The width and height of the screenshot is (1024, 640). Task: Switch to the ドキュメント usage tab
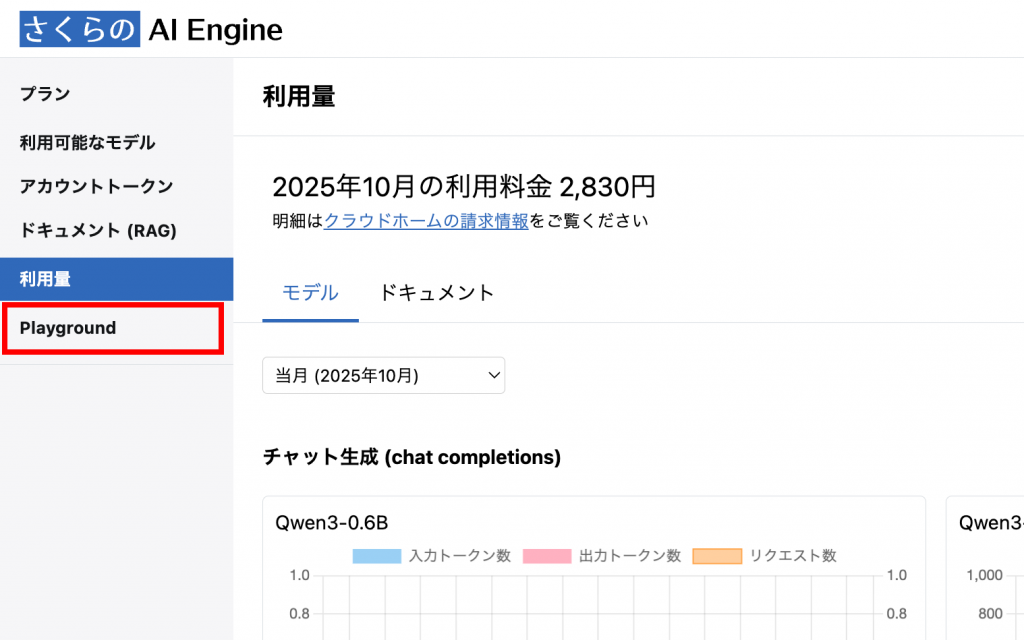pyautogui.click(x=437, y=293)
